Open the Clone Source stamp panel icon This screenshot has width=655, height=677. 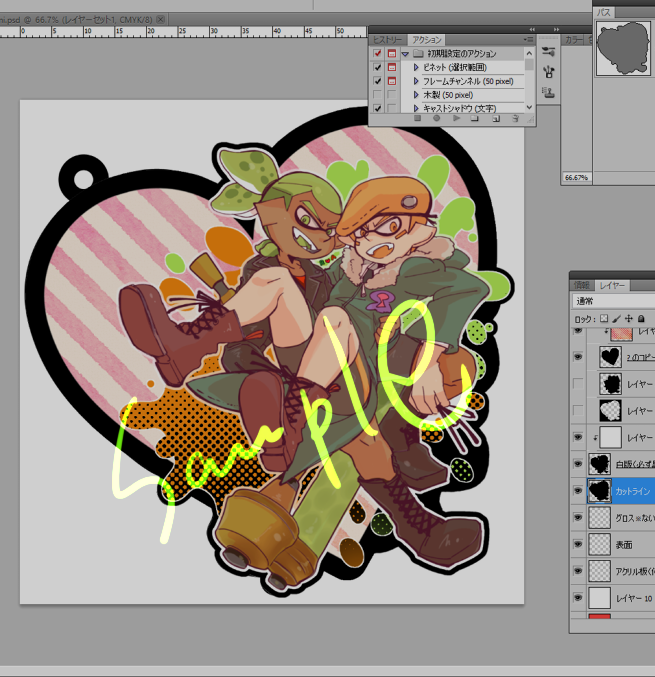[x=549, y=92]
